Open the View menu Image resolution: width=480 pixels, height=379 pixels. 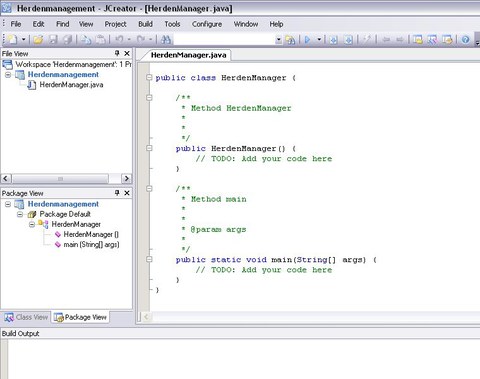pyautogui.click(x=86, y=24)
